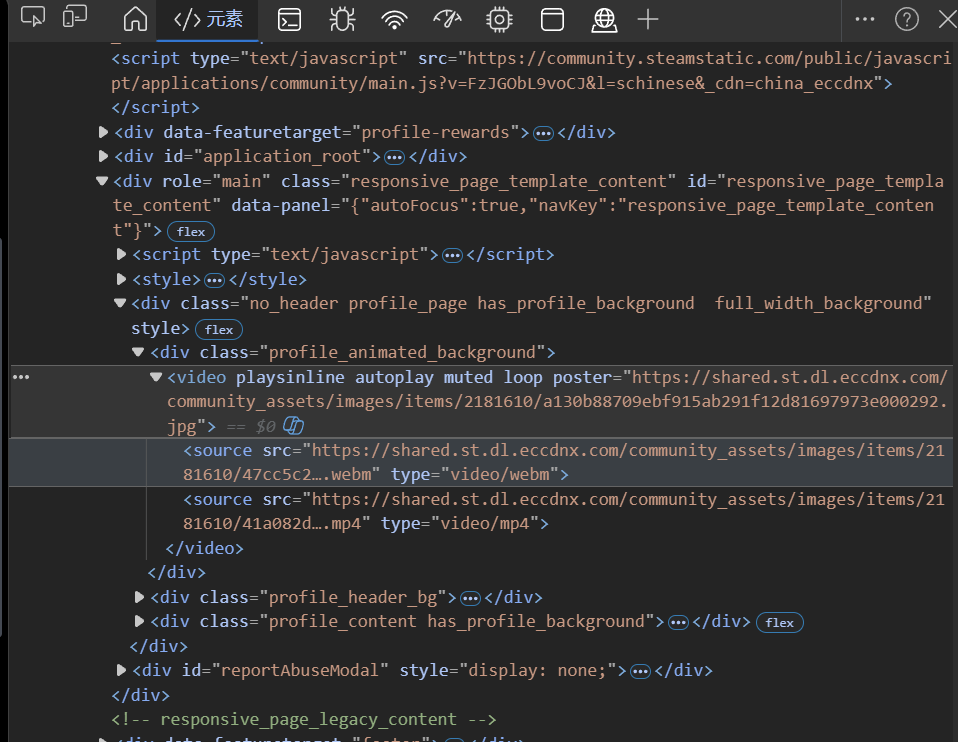Close the DevTools panel
This screenshot has height=742, width=958.
click(x=948, y=20)
